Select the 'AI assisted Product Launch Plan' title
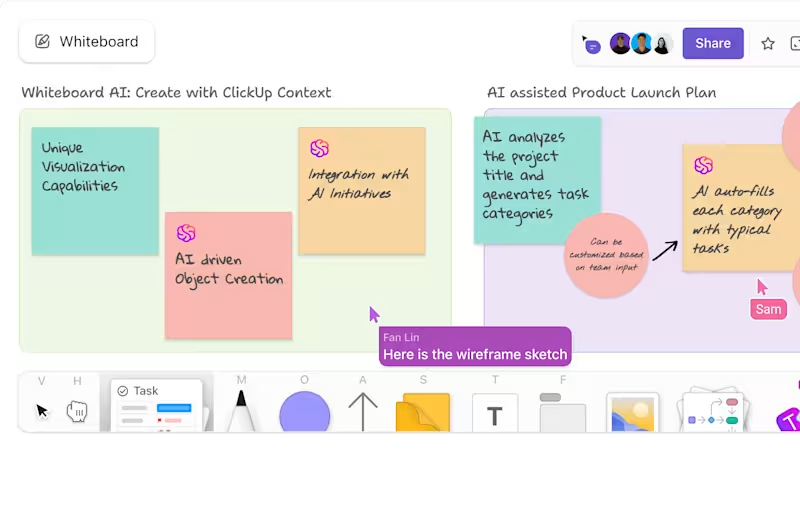Screen dimensions: 800x519 point(601,93)
